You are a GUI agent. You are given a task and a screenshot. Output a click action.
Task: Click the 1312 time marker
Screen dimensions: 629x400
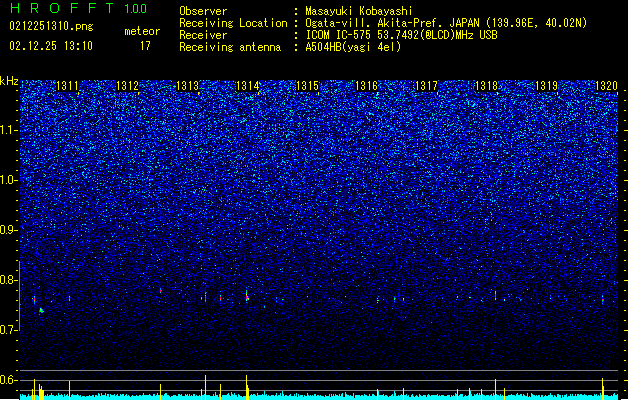[x=127, y=86]
